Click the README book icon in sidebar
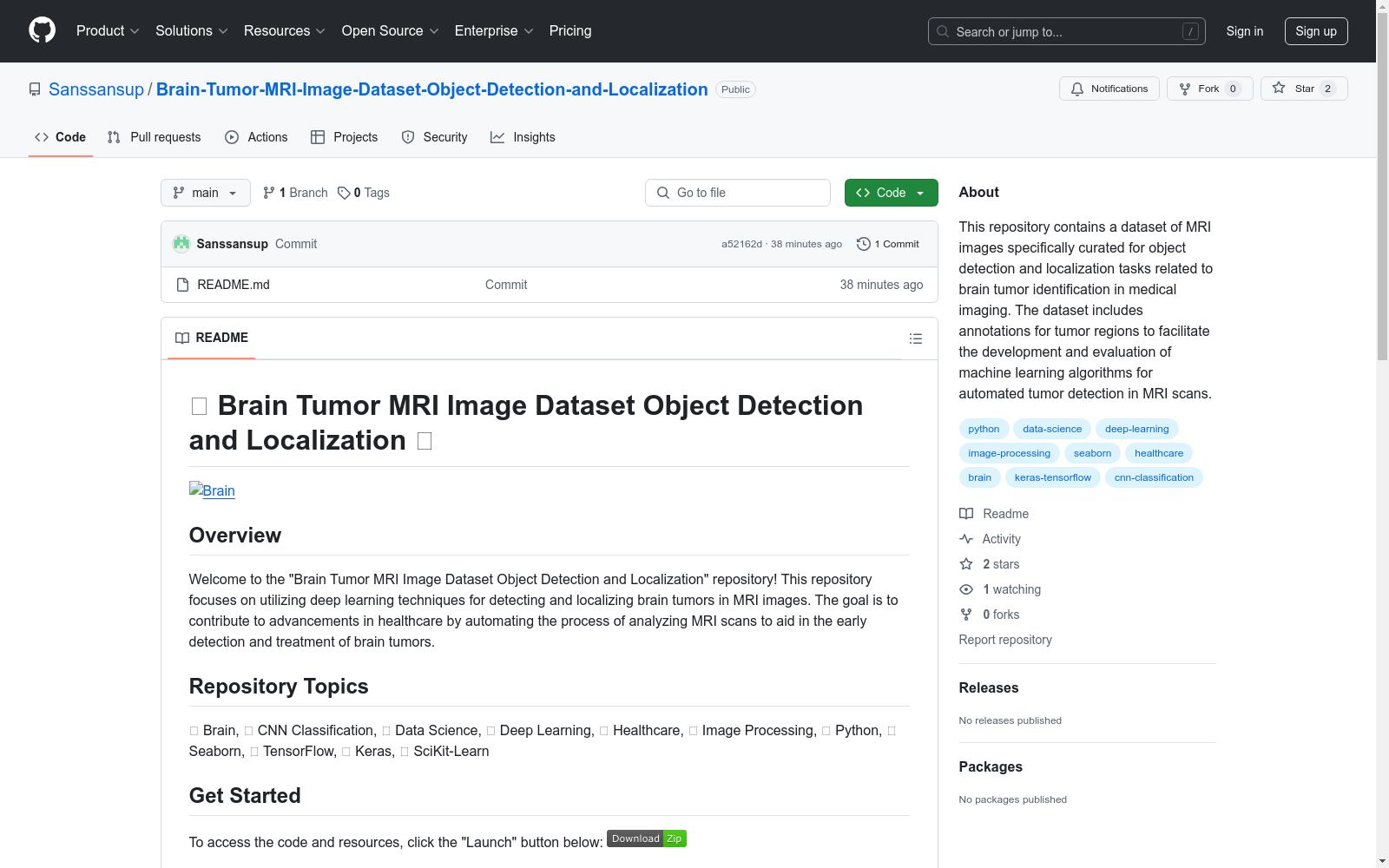This screenshot has width=1389, height=868. pos(965,513)
